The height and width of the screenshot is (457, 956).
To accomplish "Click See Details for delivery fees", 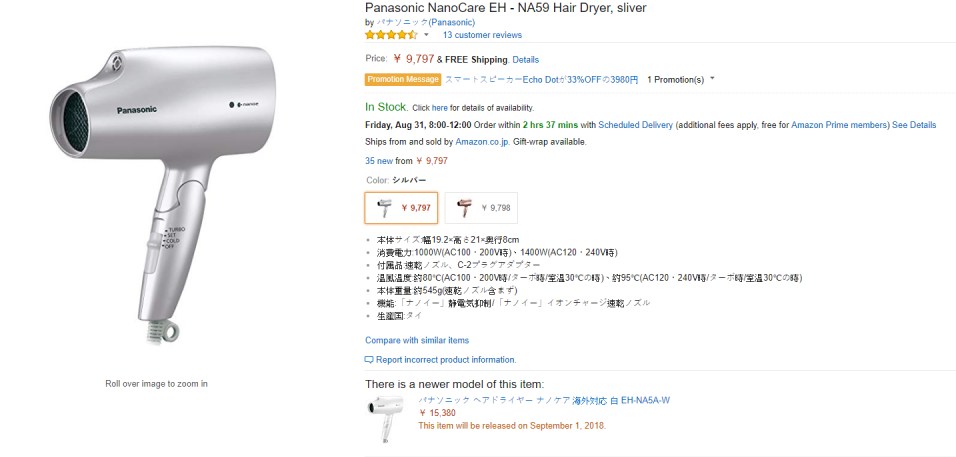I will coord(914,125).
